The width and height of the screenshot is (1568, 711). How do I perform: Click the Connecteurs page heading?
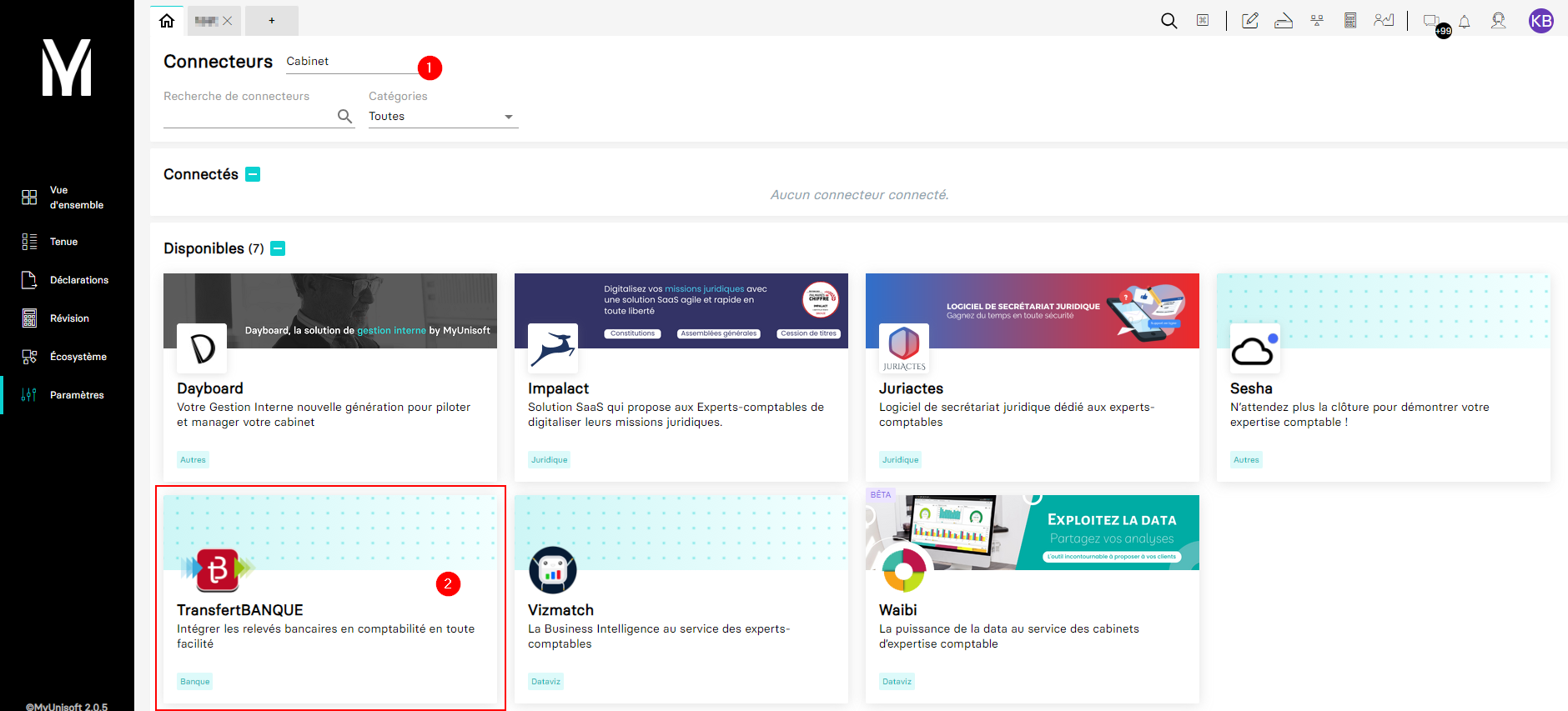pyautogui.click(x=218, y=62)
